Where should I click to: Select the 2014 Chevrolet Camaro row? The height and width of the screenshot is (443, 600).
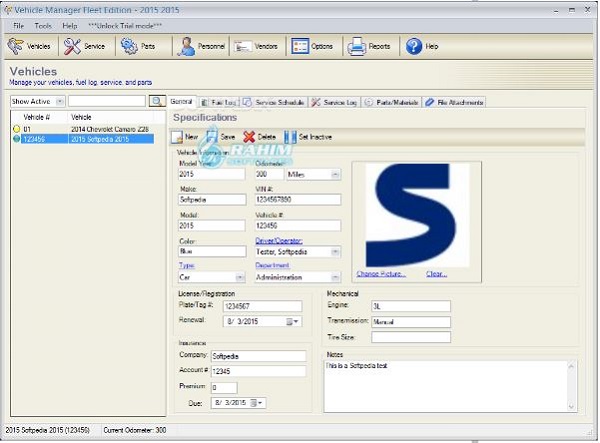(83, 129)
